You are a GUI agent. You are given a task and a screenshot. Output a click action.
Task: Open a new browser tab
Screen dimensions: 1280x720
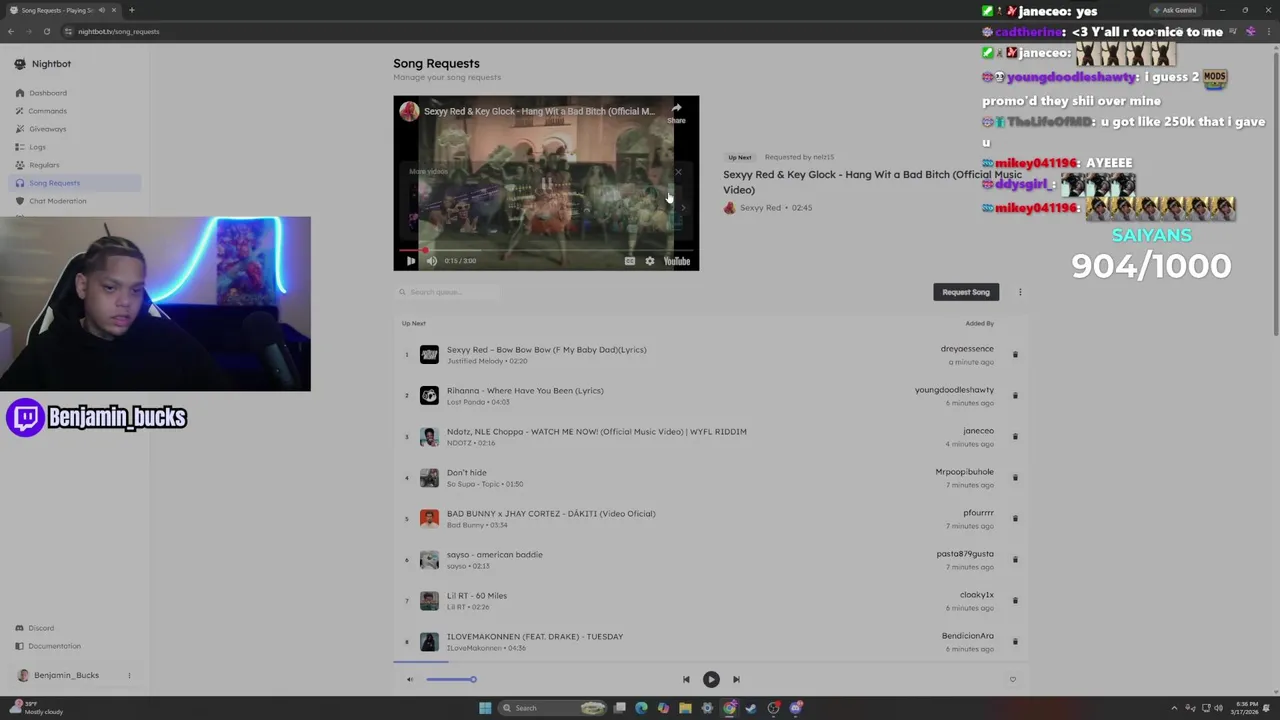[x=131, y=10]
